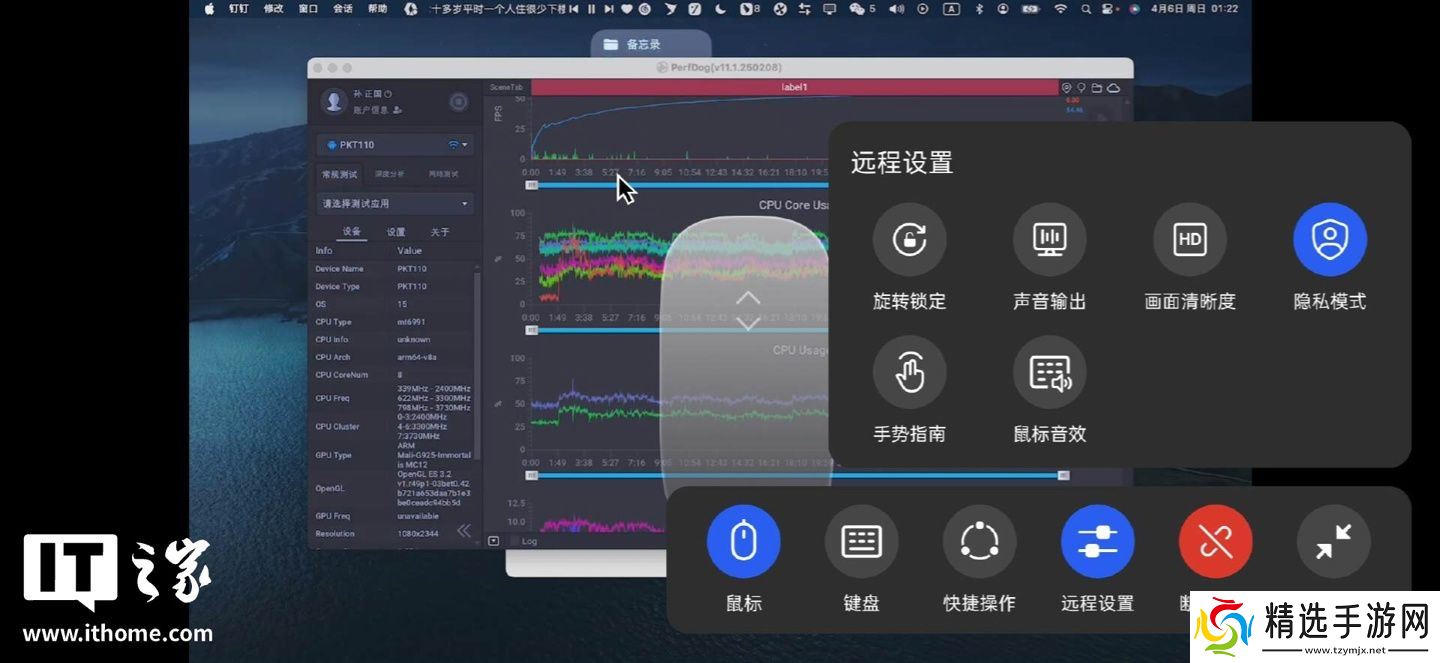Open the PKT110 device dropdown
Image resolution: width=1440 pixels, height=663 pixels.
(395, 145)
